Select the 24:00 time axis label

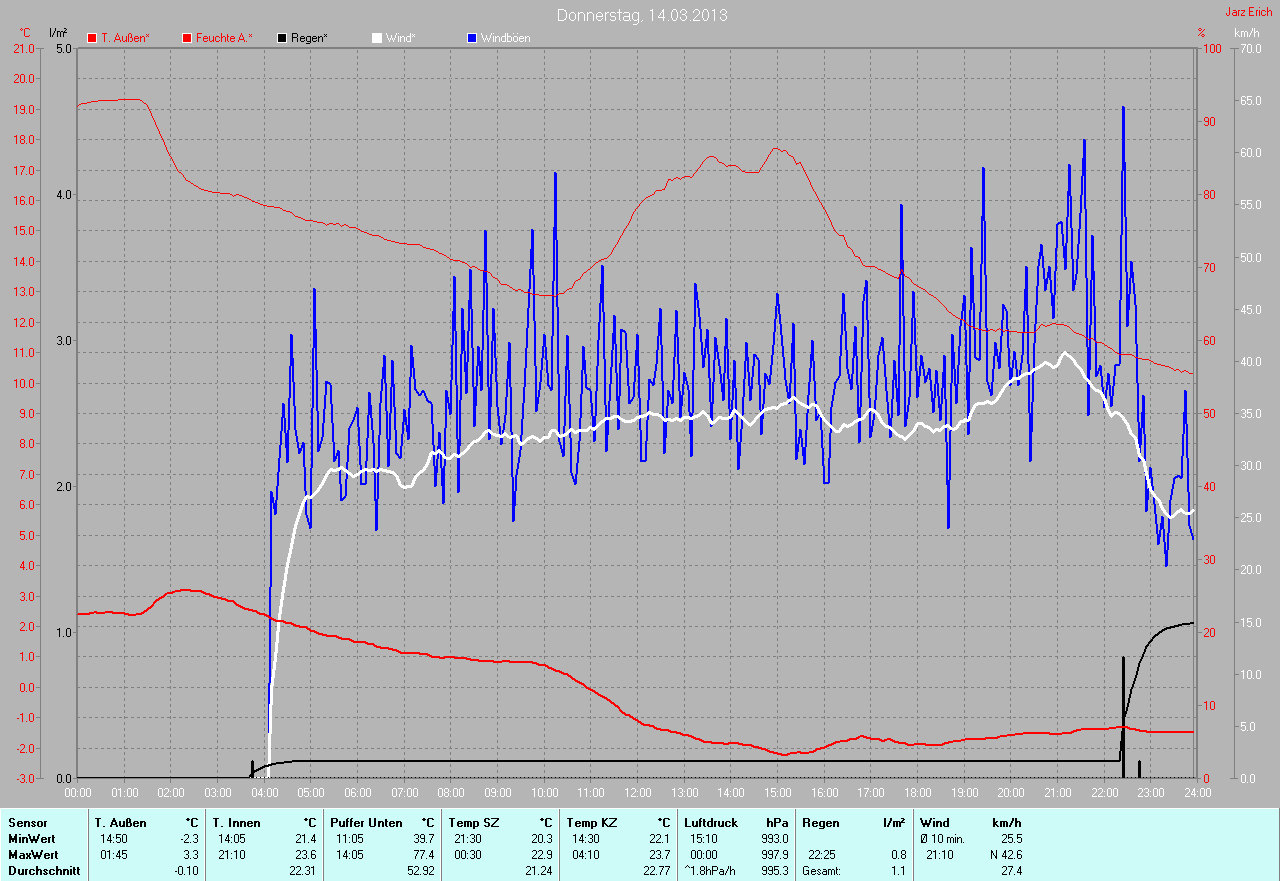click(x=1197, y=792)
